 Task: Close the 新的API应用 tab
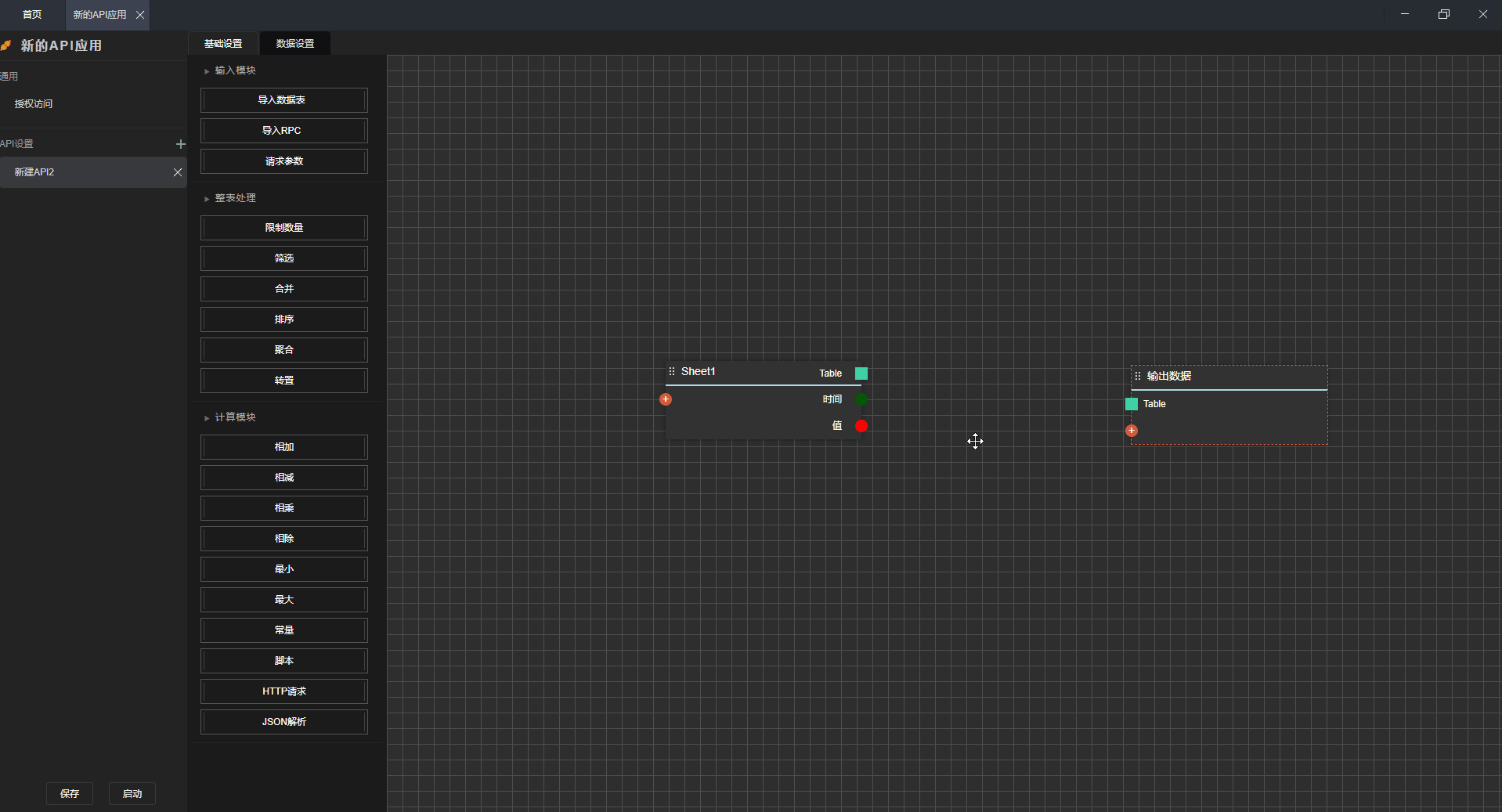coord(140,15)
